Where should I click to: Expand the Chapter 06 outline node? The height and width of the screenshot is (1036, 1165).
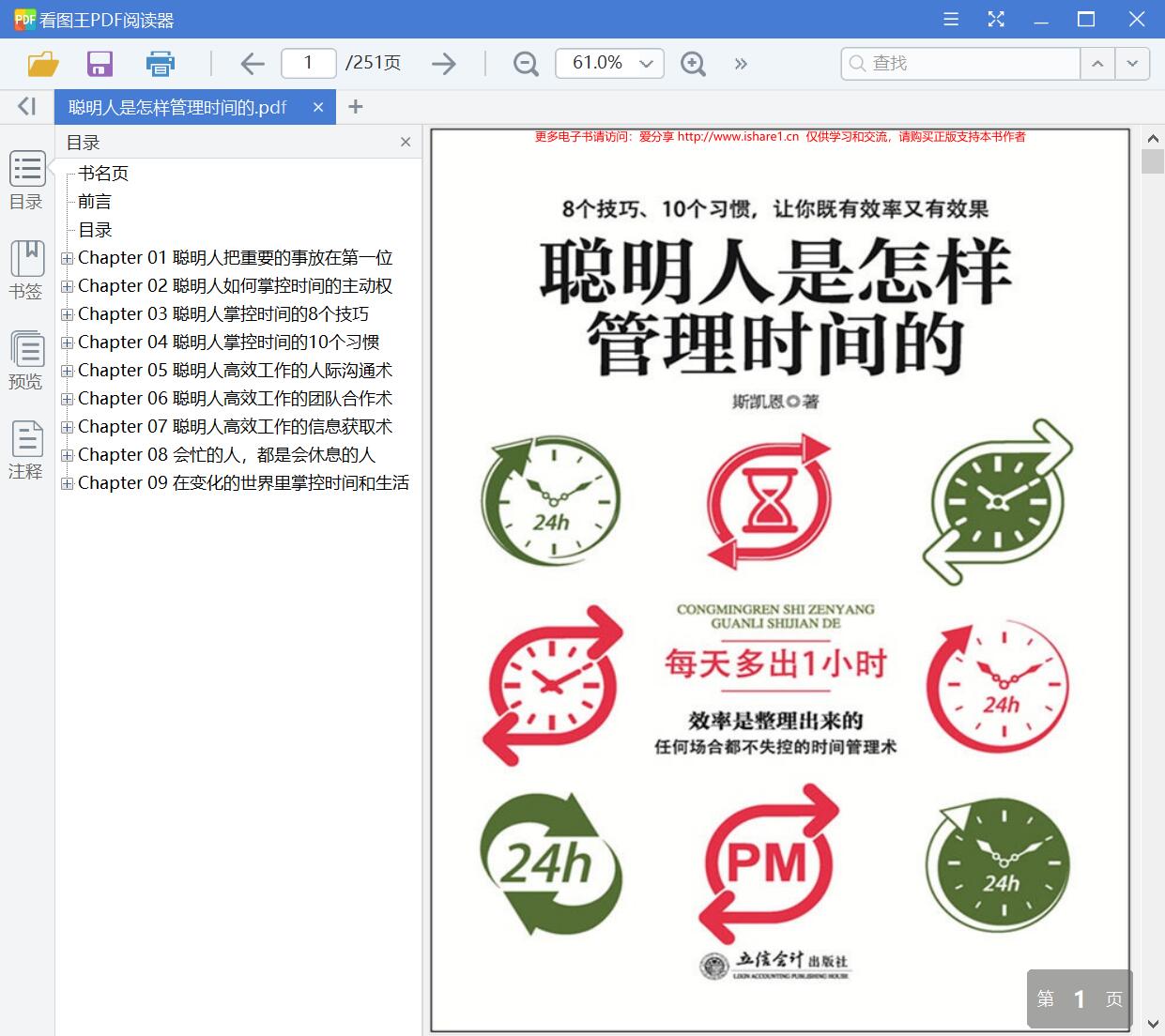coord(67,399)
